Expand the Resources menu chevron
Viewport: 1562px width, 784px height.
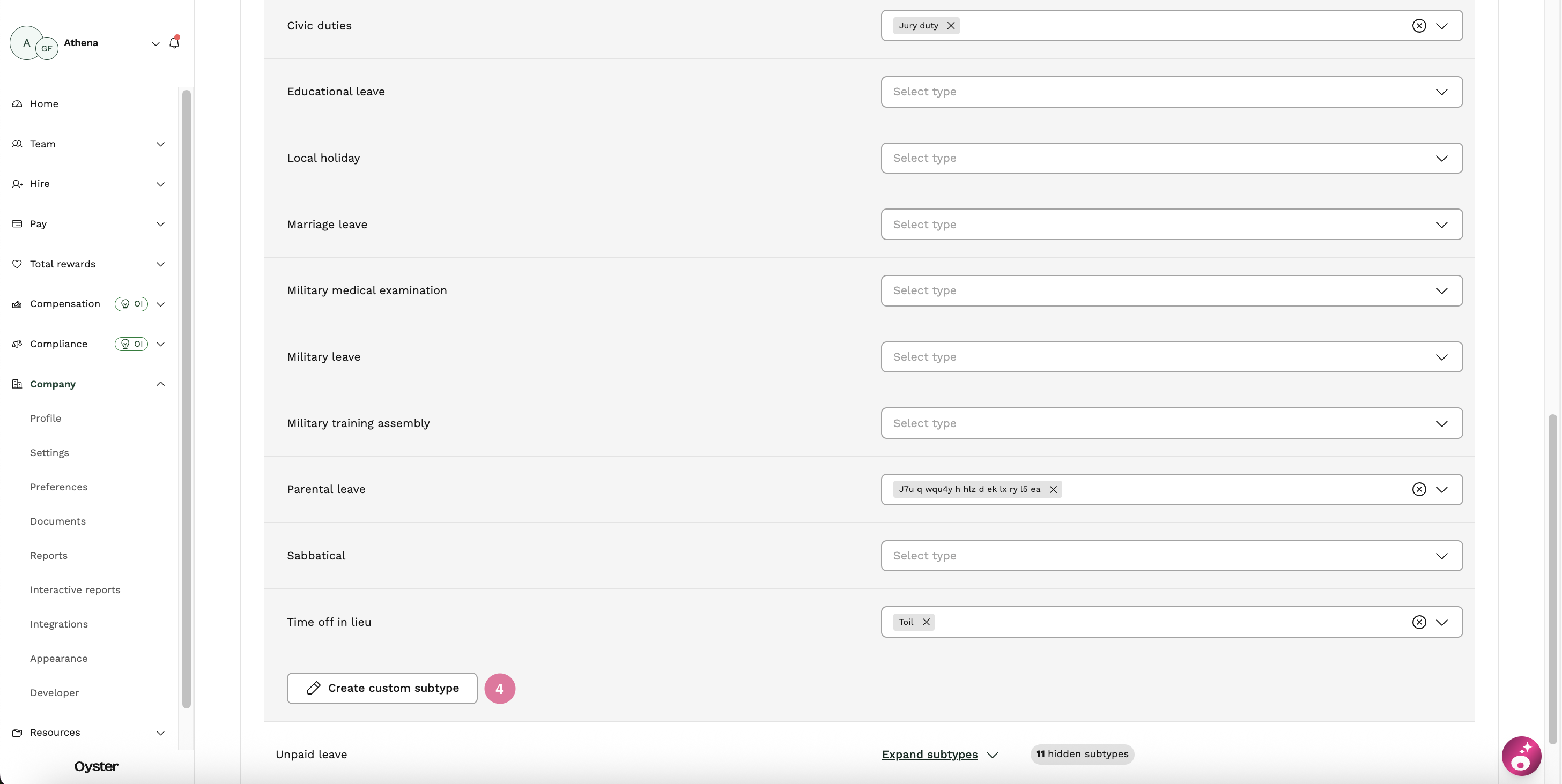(x=161, y=733)
